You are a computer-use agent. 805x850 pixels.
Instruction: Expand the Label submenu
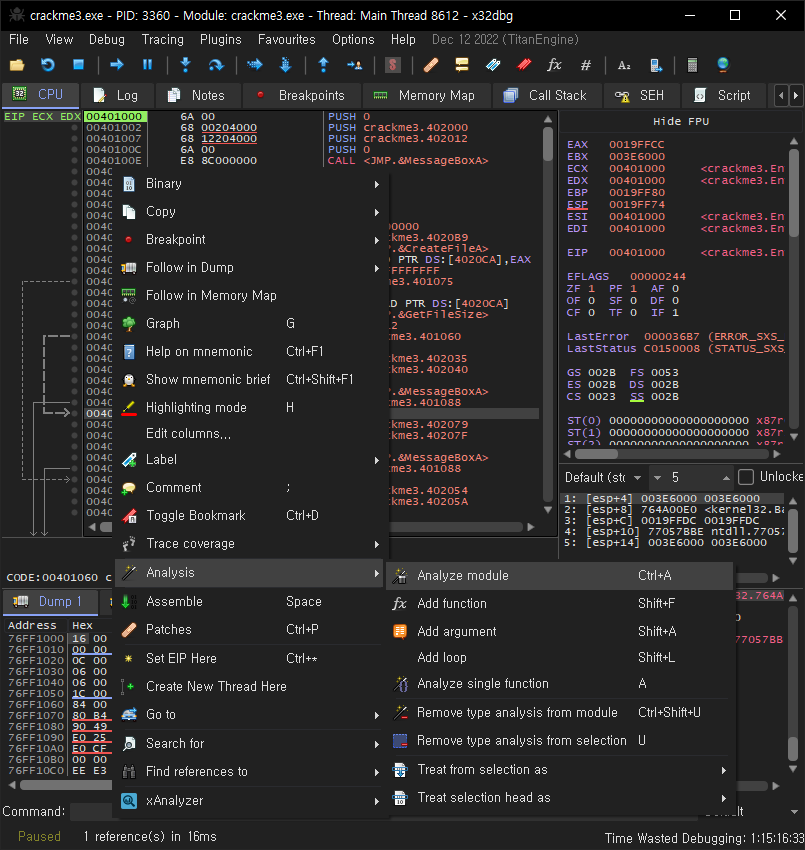point(250,460)
